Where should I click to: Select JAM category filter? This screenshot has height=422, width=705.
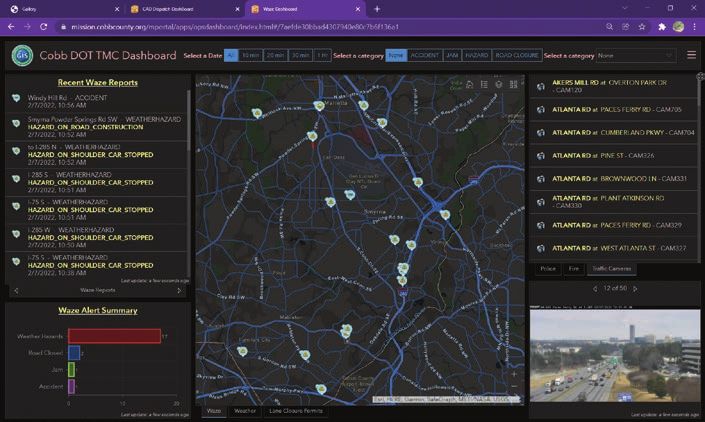pyautogui.click(x=452, y=55)
